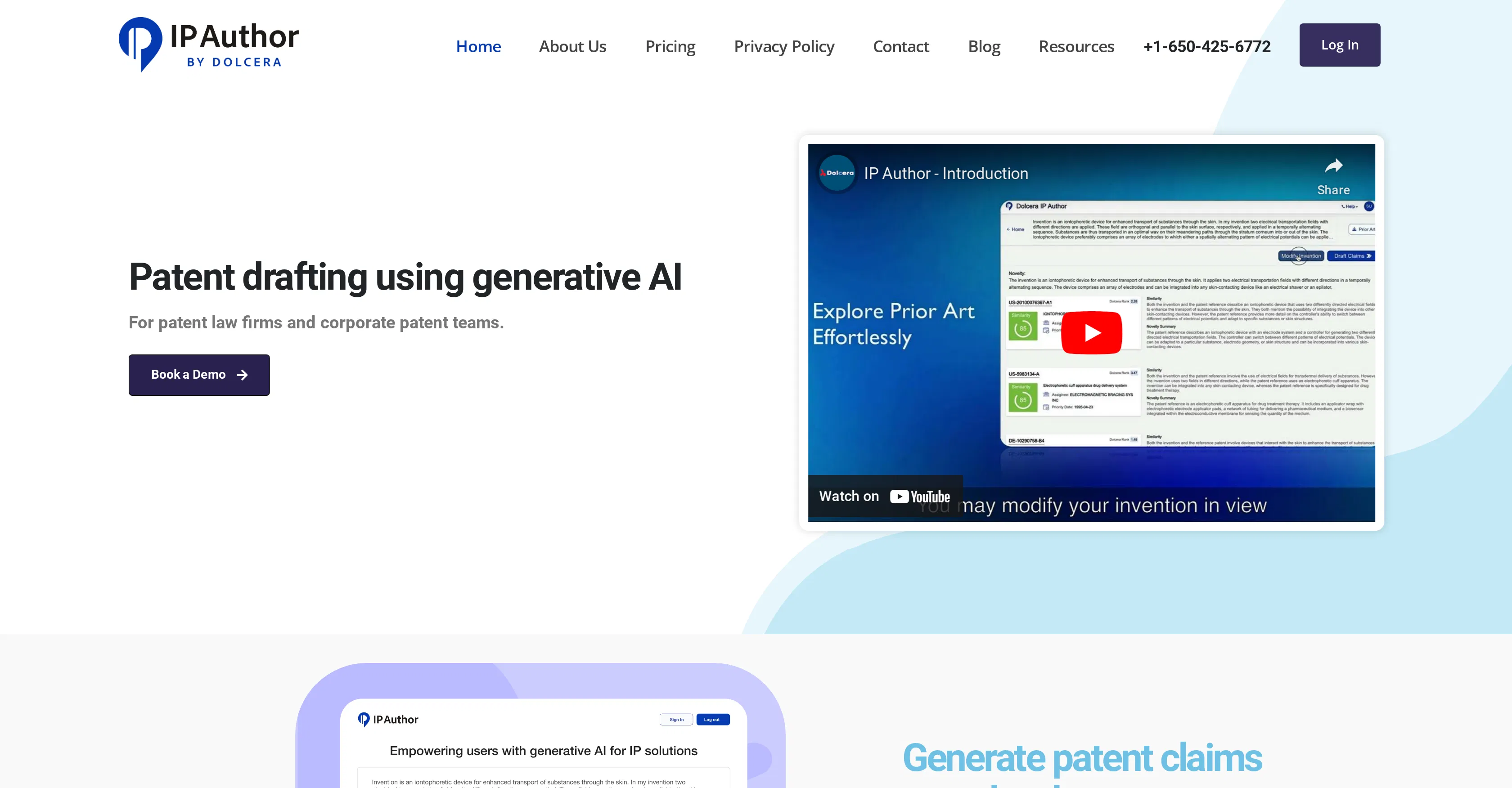The image size is (1512, 788).
Task: Click the SU profile avatar in the app header
Action: [1368, 206]
